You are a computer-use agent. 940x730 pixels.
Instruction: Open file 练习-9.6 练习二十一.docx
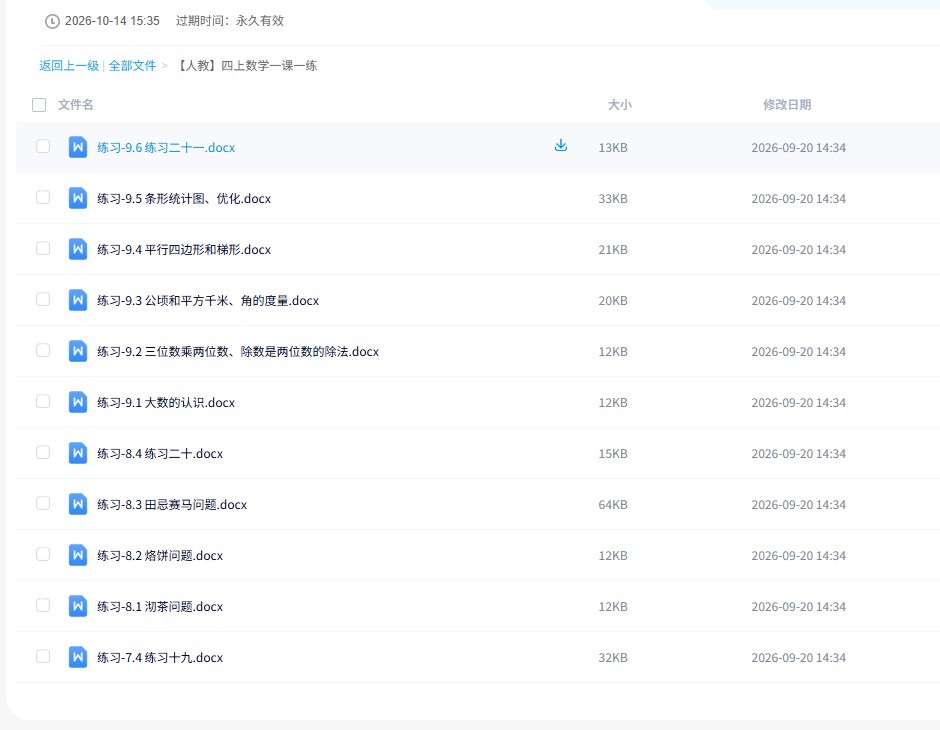tap(166, 147)
